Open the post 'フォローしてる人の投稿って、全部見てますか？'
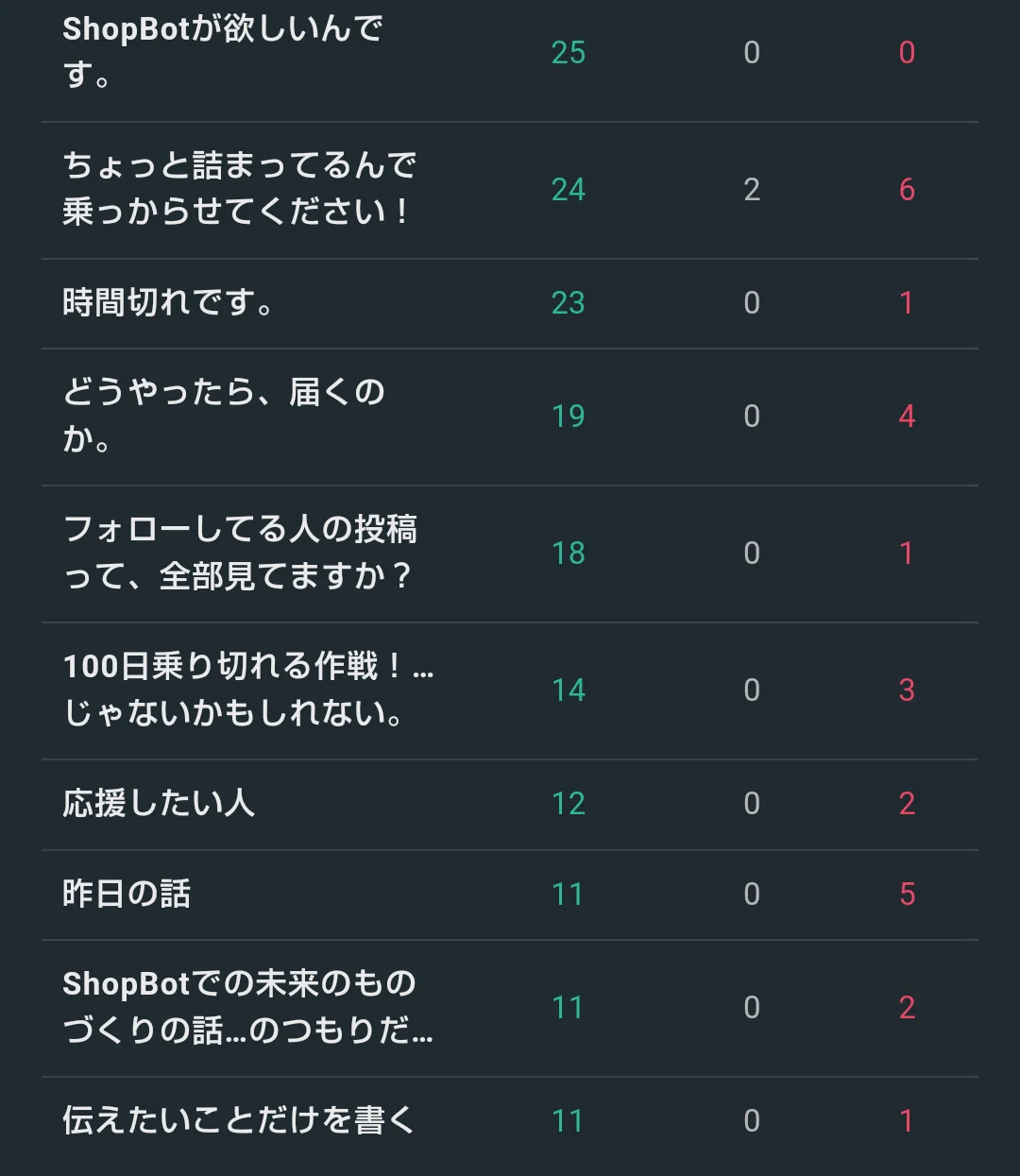This screenshot has width=1020, height=1176. 240,553
